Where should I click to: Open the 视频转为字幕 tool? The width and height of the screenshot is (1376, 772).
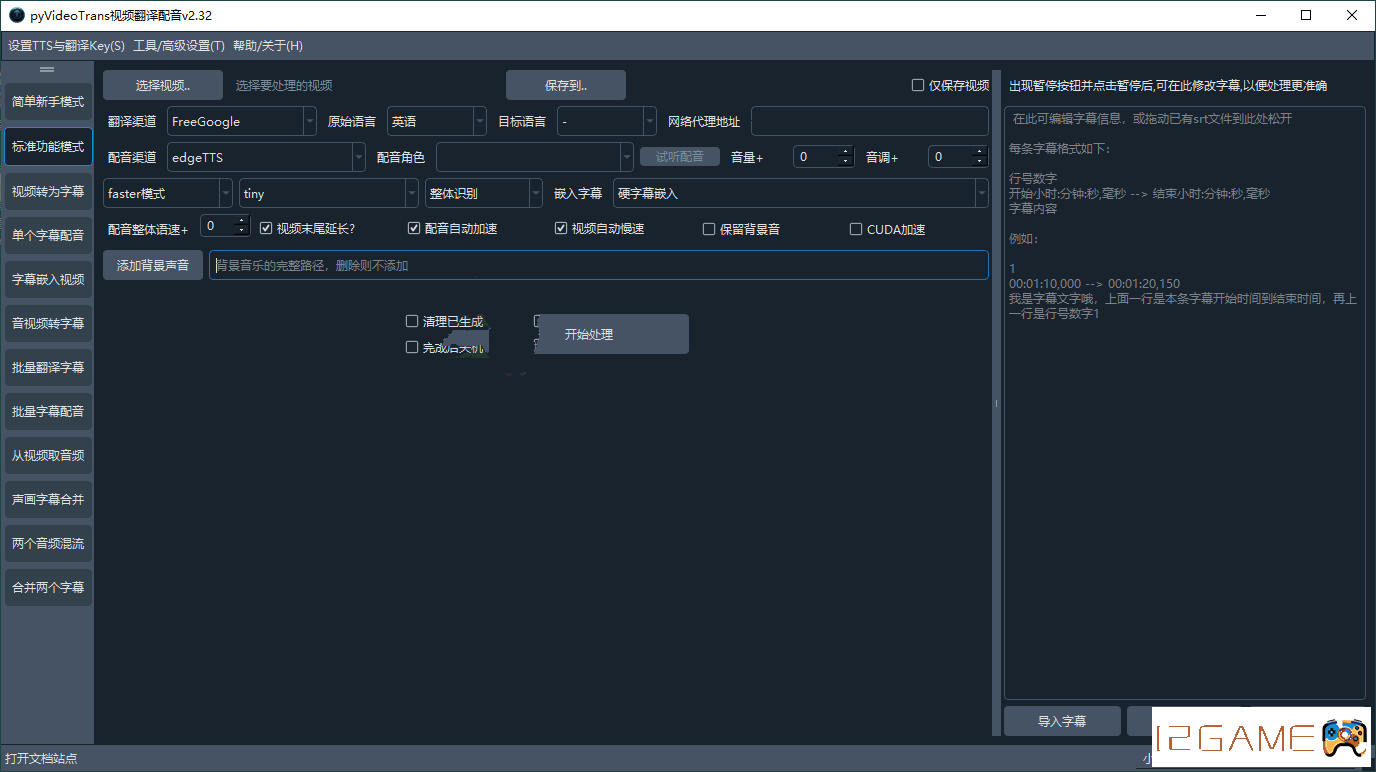[48, 191]
